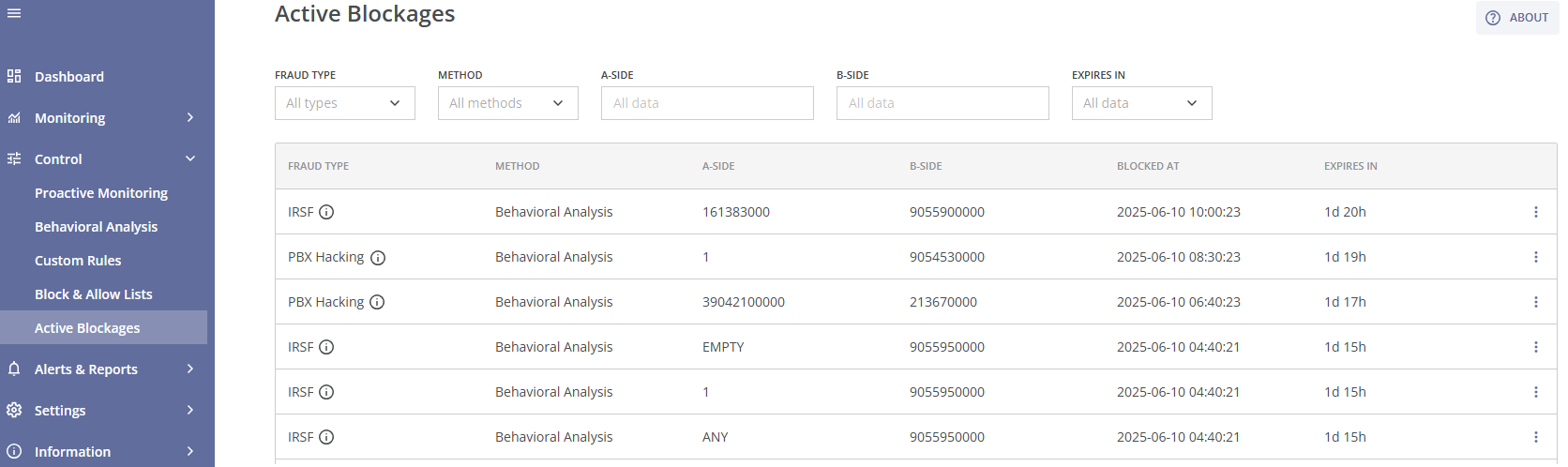Open three-dot menu for A-side ANY row
The height and width of the screenshot is (467, 1568).
point(1535,437)
